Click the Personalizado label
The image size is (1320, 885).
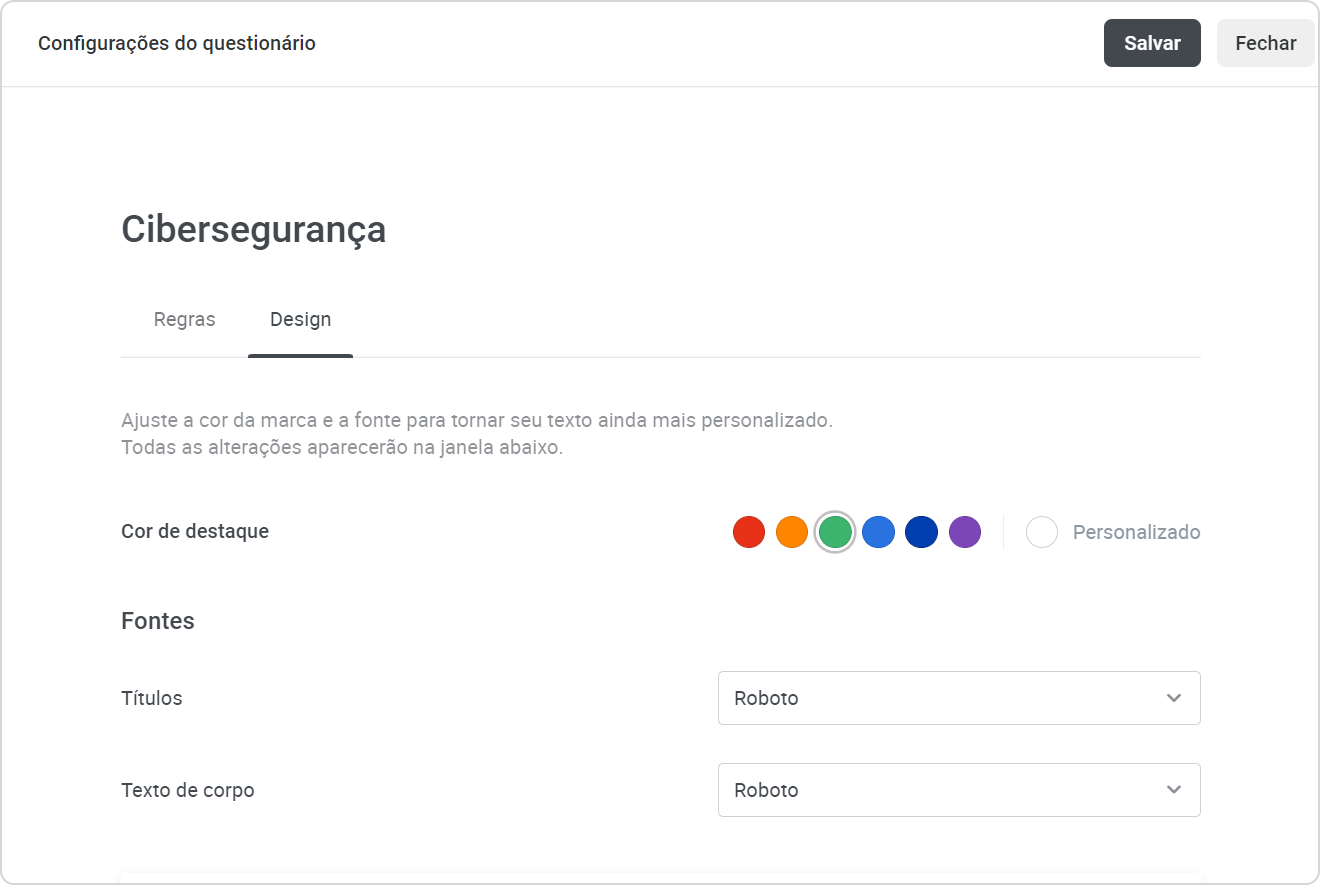tap(1136, 532)
